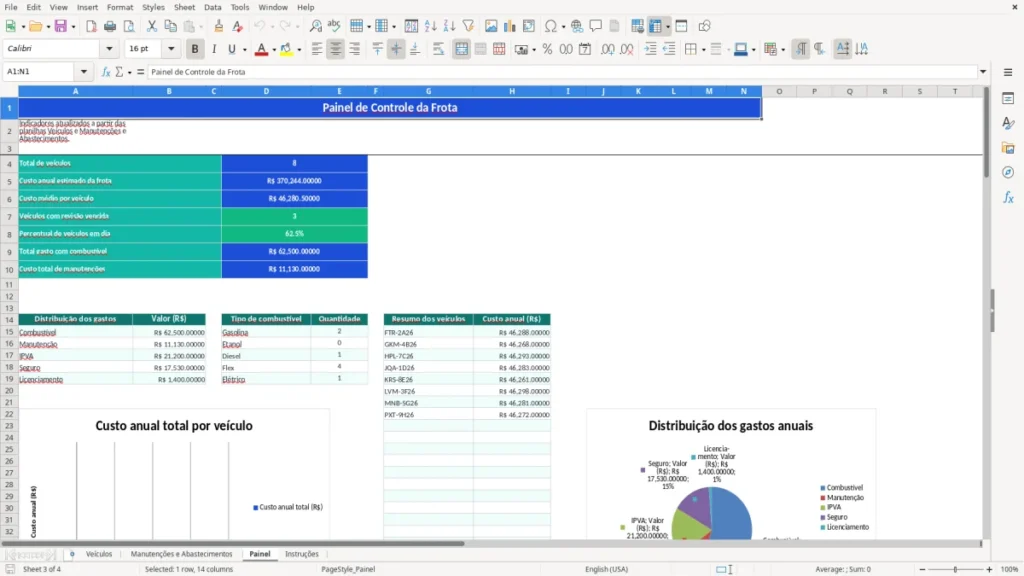Insert a chart
The width and height of the screenshot is (1024, 576).
[510, 26]
